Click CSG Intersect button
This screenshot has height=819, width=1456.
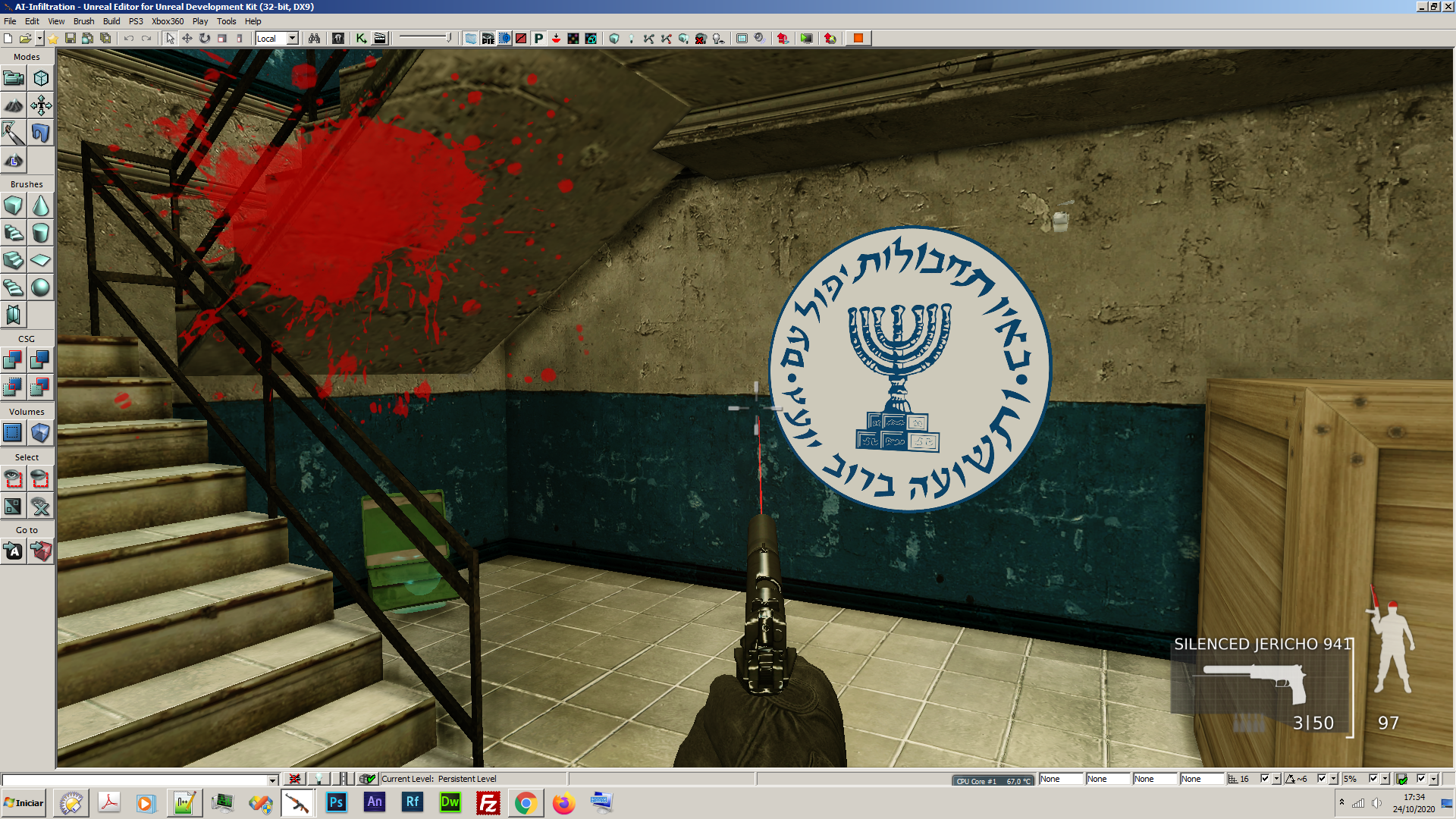[x=14, y=388]
